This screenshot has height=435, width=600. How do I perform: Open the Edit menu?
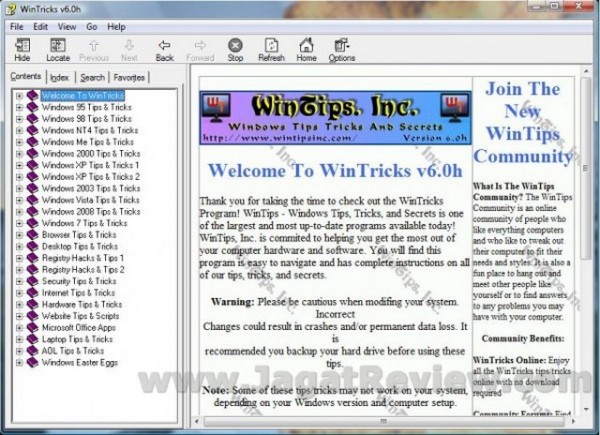(40, 27)
